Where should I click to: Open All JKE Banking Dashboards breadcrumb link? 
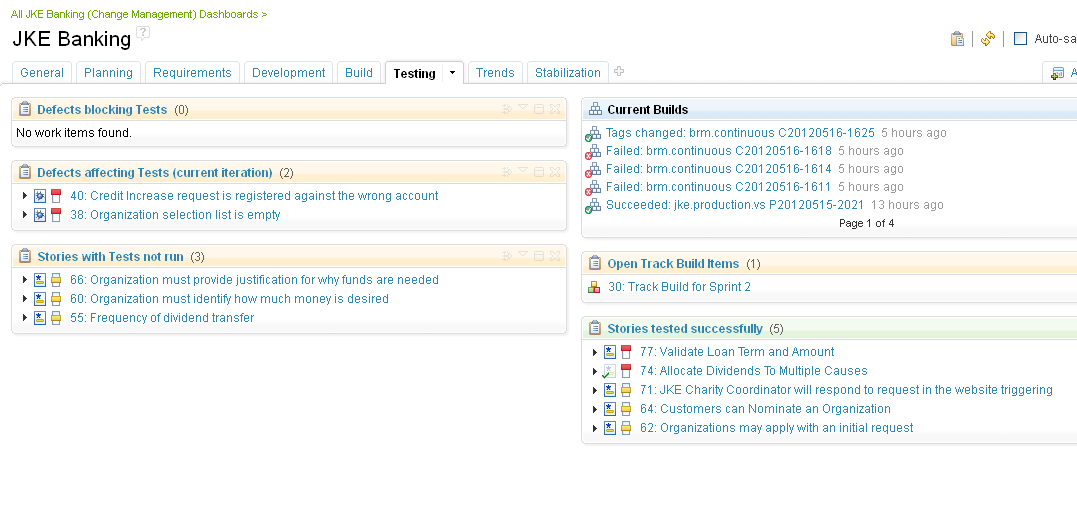tap(139, 14)
